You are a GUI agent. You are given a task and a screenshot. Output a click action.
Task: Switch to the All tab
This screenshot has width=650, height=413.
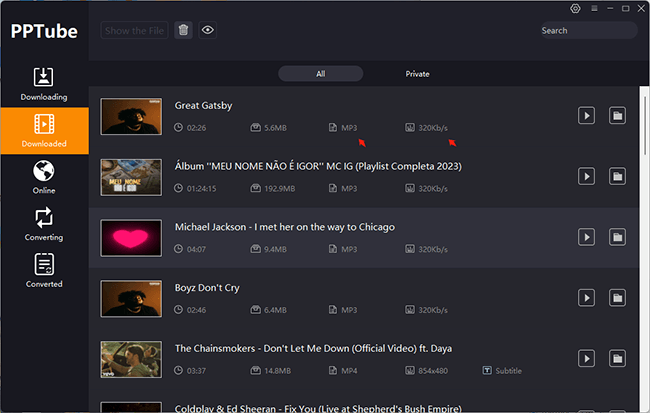[321, 74]
